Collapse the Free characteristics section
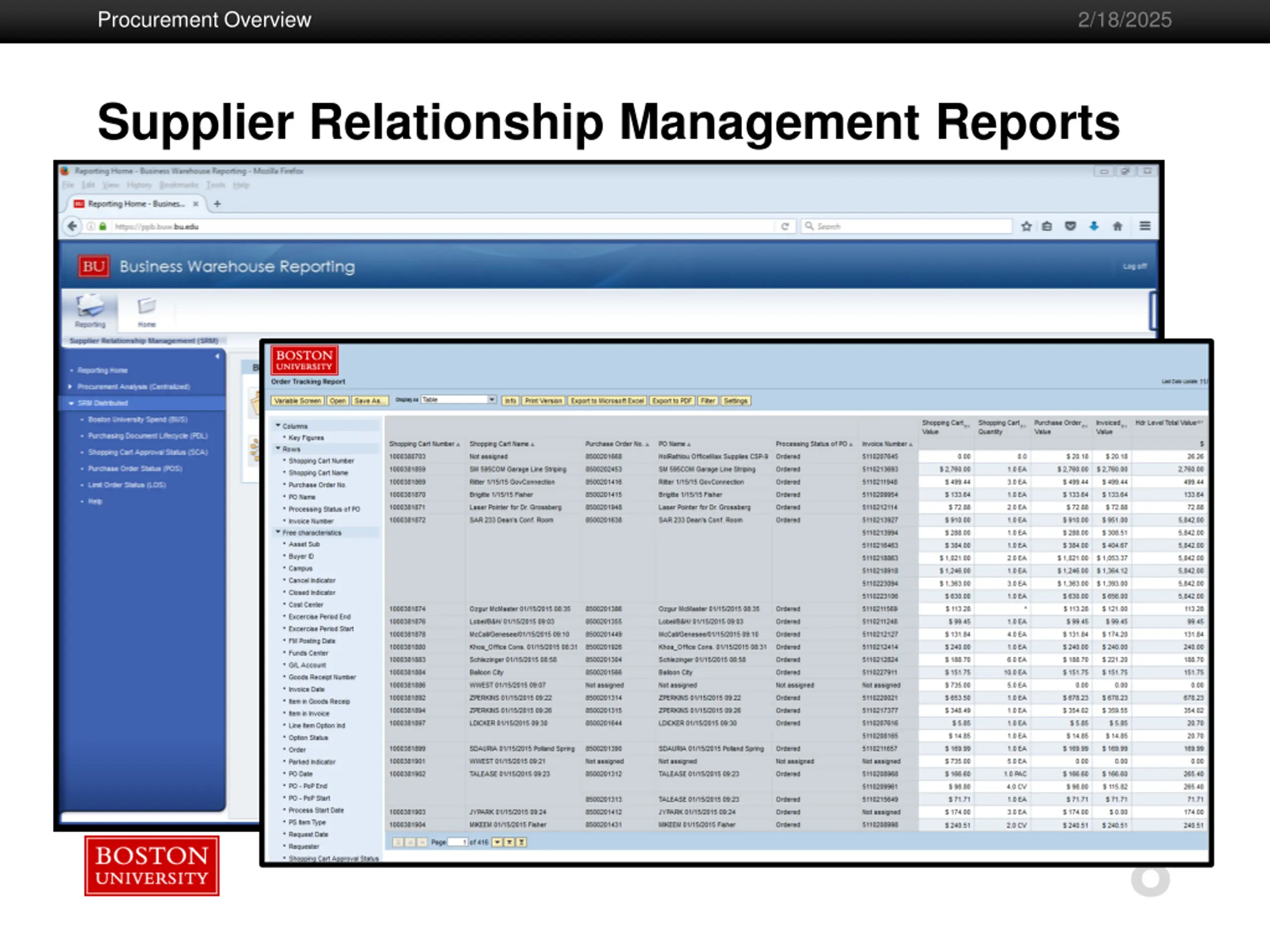This screenshot has width=1270, height=952. [x=278, y=533]
